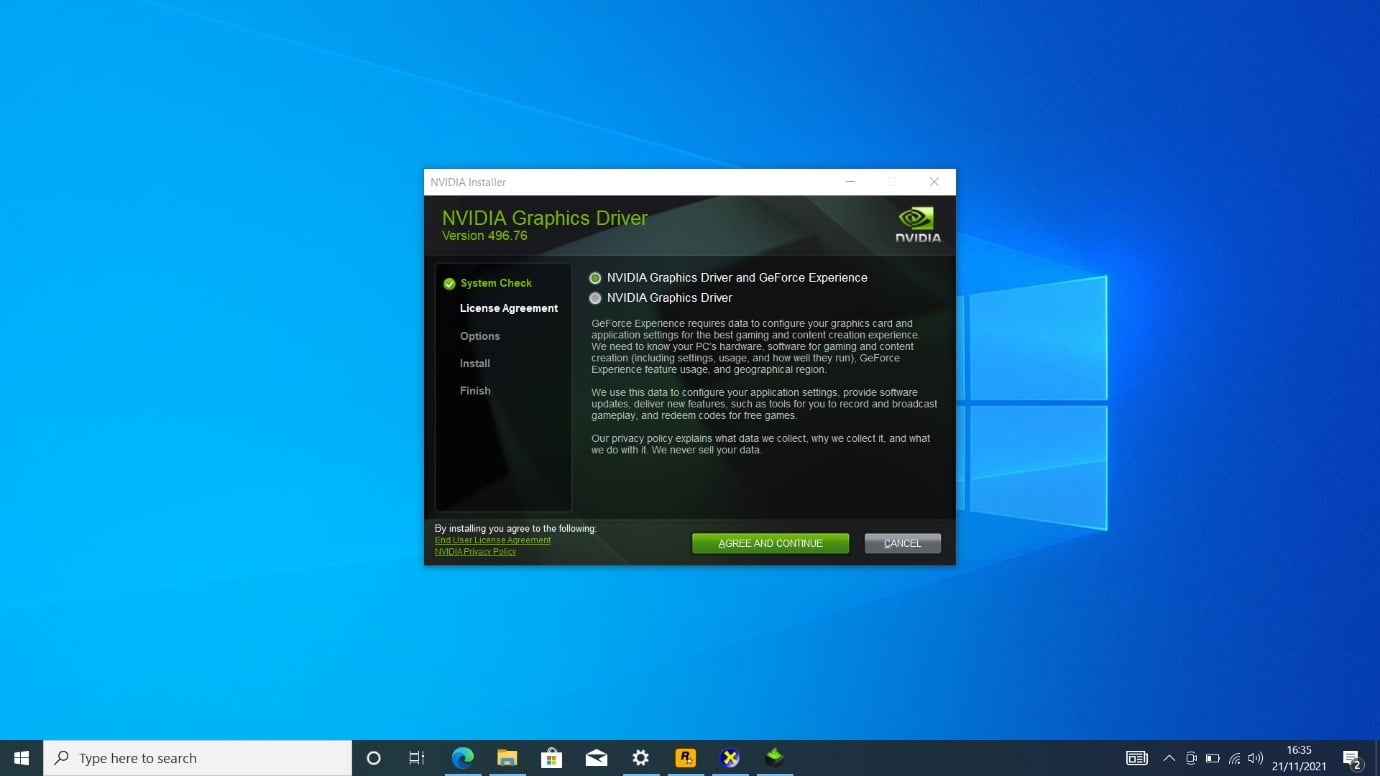
Task: Expand hidden icons in the system tray
Action: 1169,757
